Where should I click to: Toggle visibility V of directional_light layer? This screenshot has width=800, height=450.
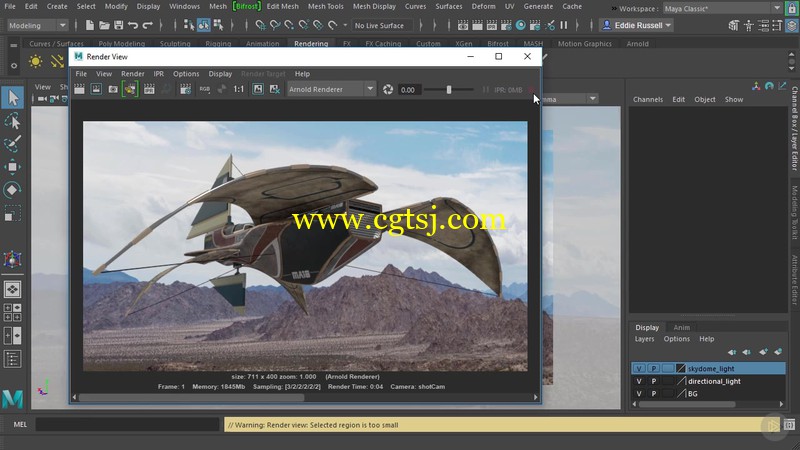pyautogui.click(x=639, y=381)
